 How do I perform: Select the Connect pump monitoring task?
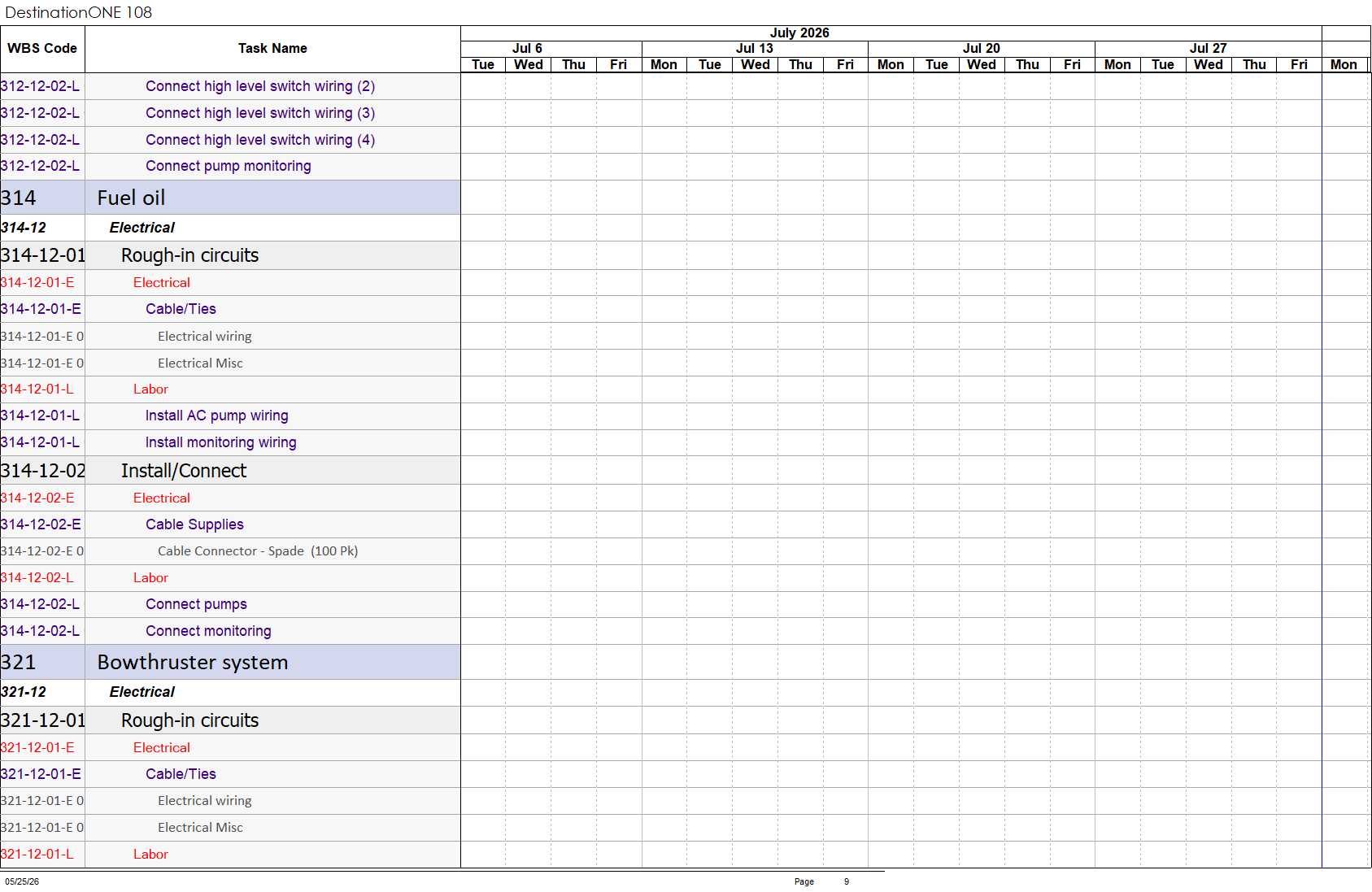pyautogui.click(x=229, y=166)
